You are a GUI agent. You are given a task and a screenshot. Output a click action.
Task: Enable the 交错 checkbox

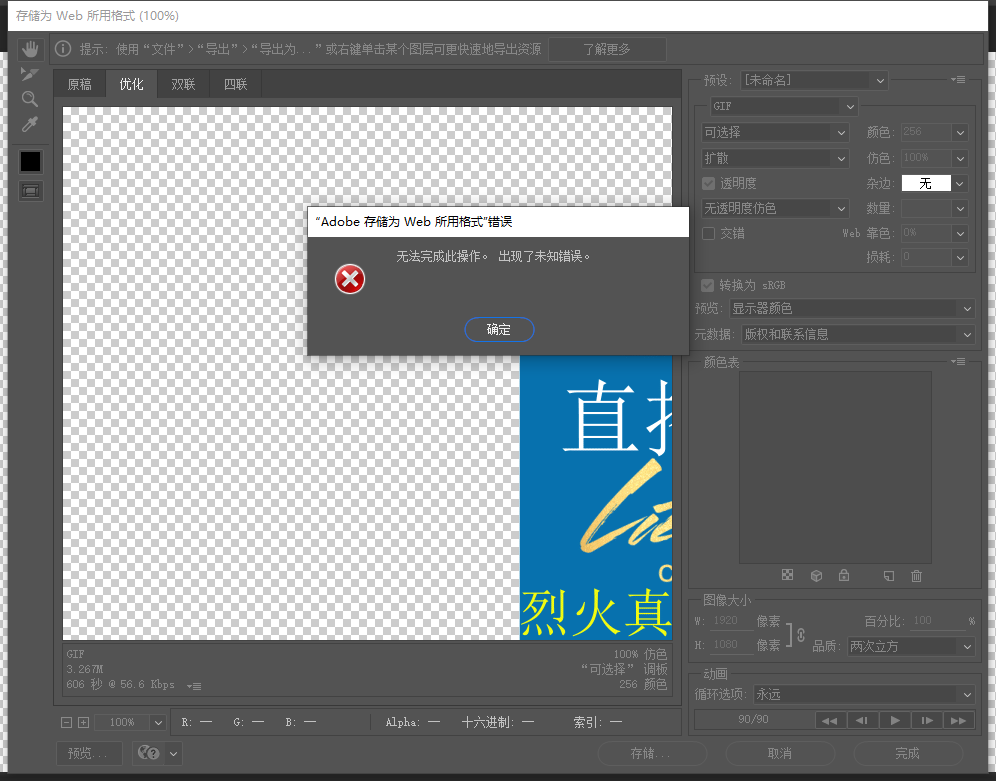click(708, 233)
